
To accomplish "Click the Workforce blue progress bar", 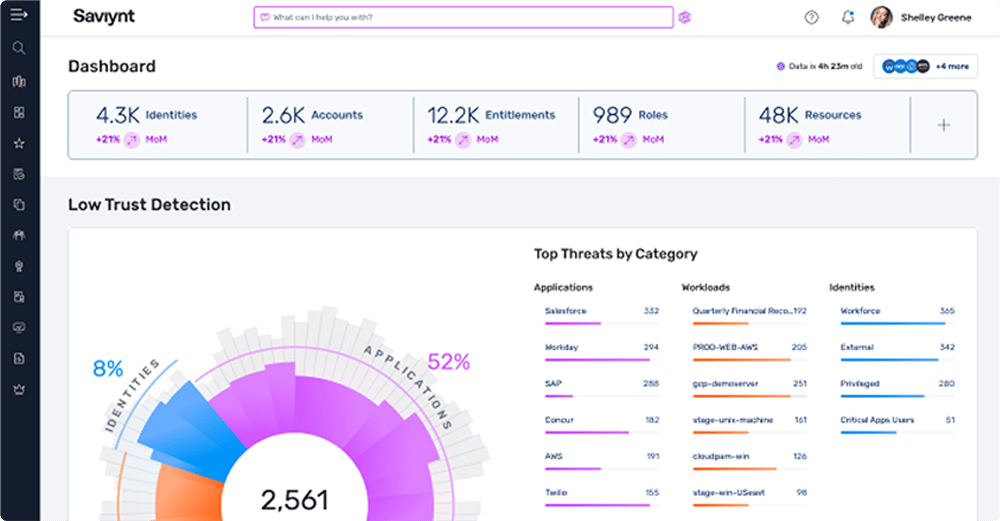I will 893,323.
